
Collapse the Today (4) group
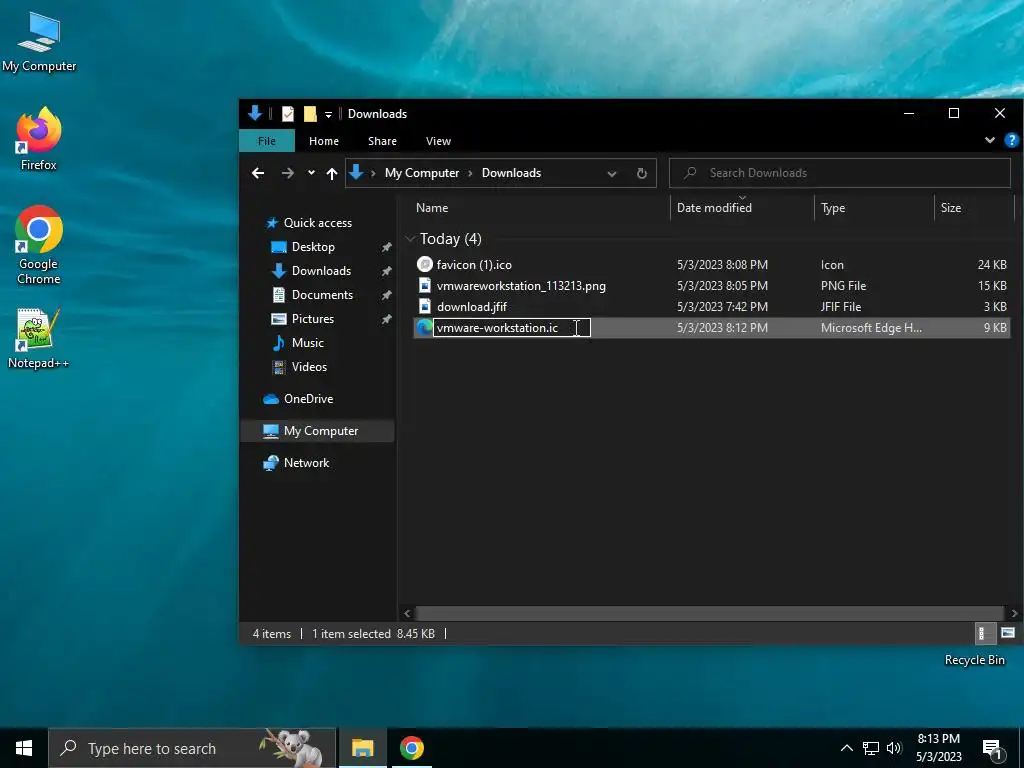point(411,239)
